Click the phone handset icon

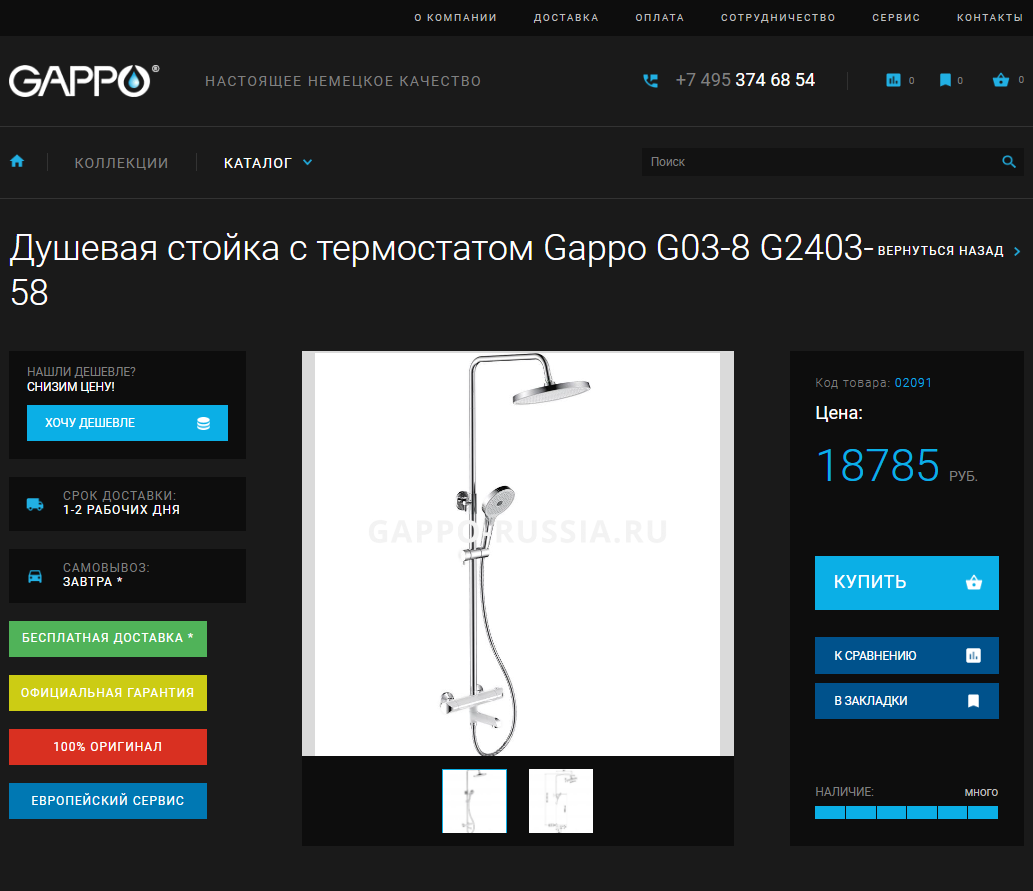point(650,80)
